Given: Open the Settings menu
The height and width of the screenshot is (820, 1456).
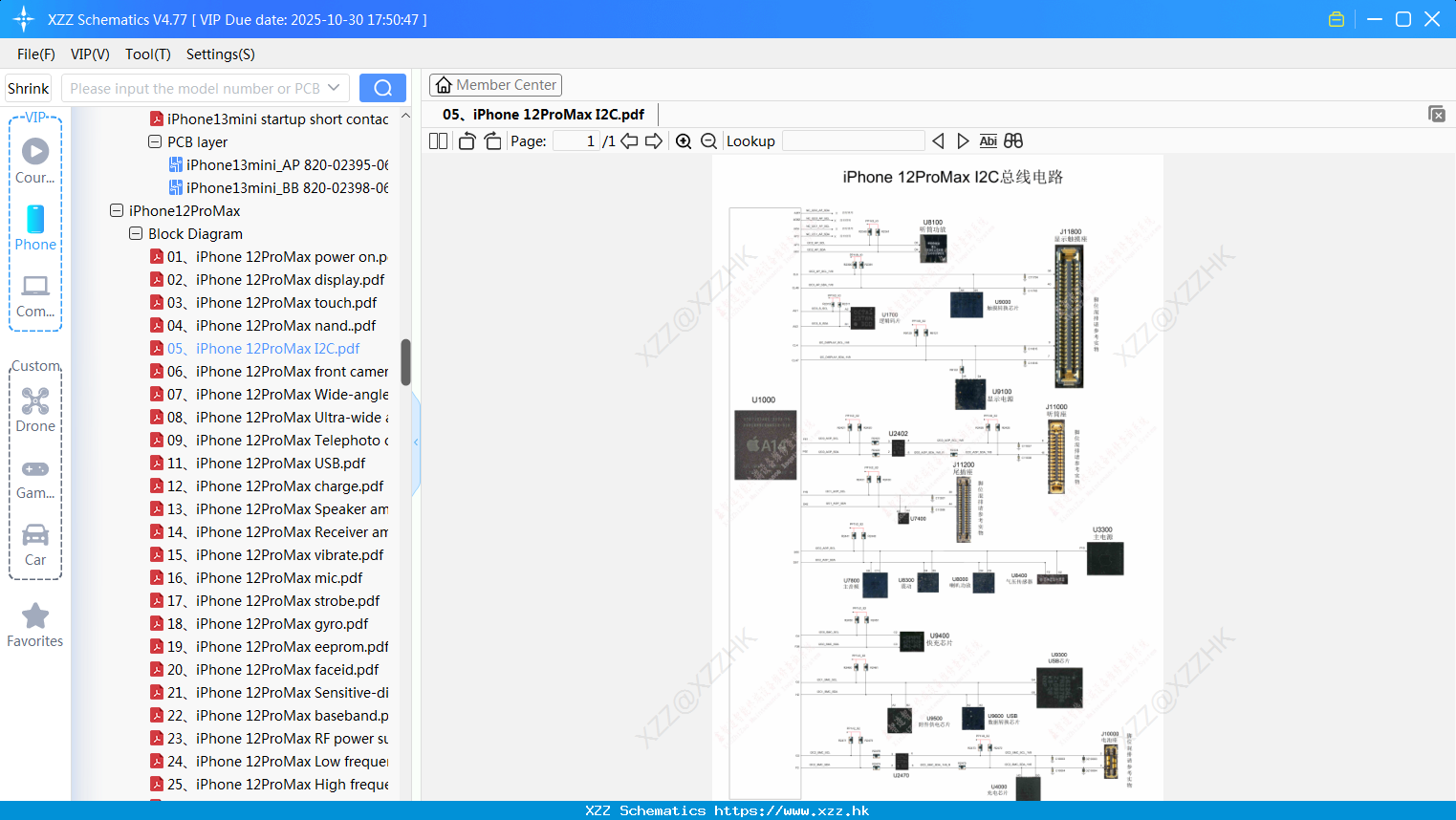Looking at the screenshot, I should (221, 54).
